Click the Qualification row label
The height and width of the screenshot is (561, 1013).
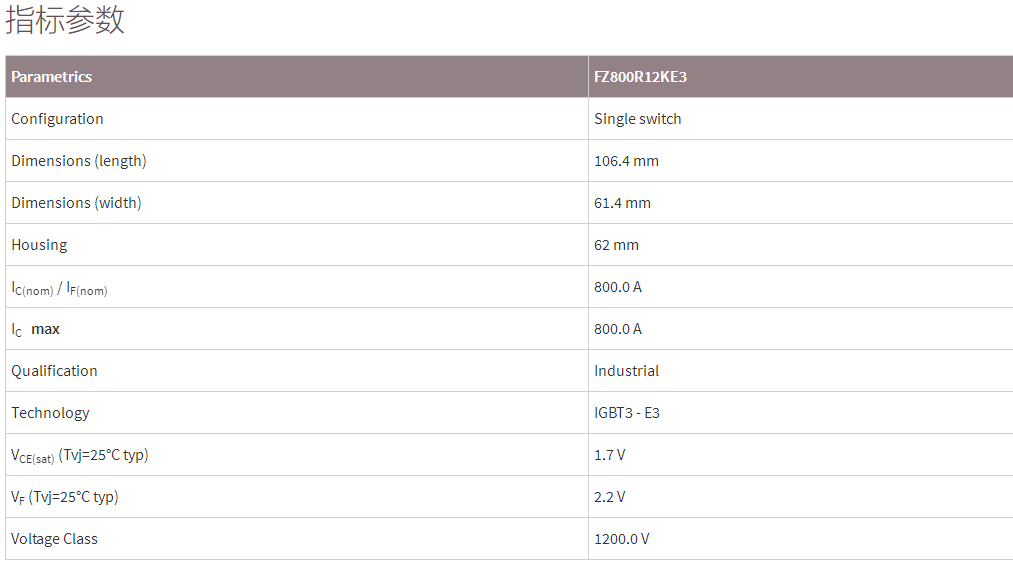point(54,371)
